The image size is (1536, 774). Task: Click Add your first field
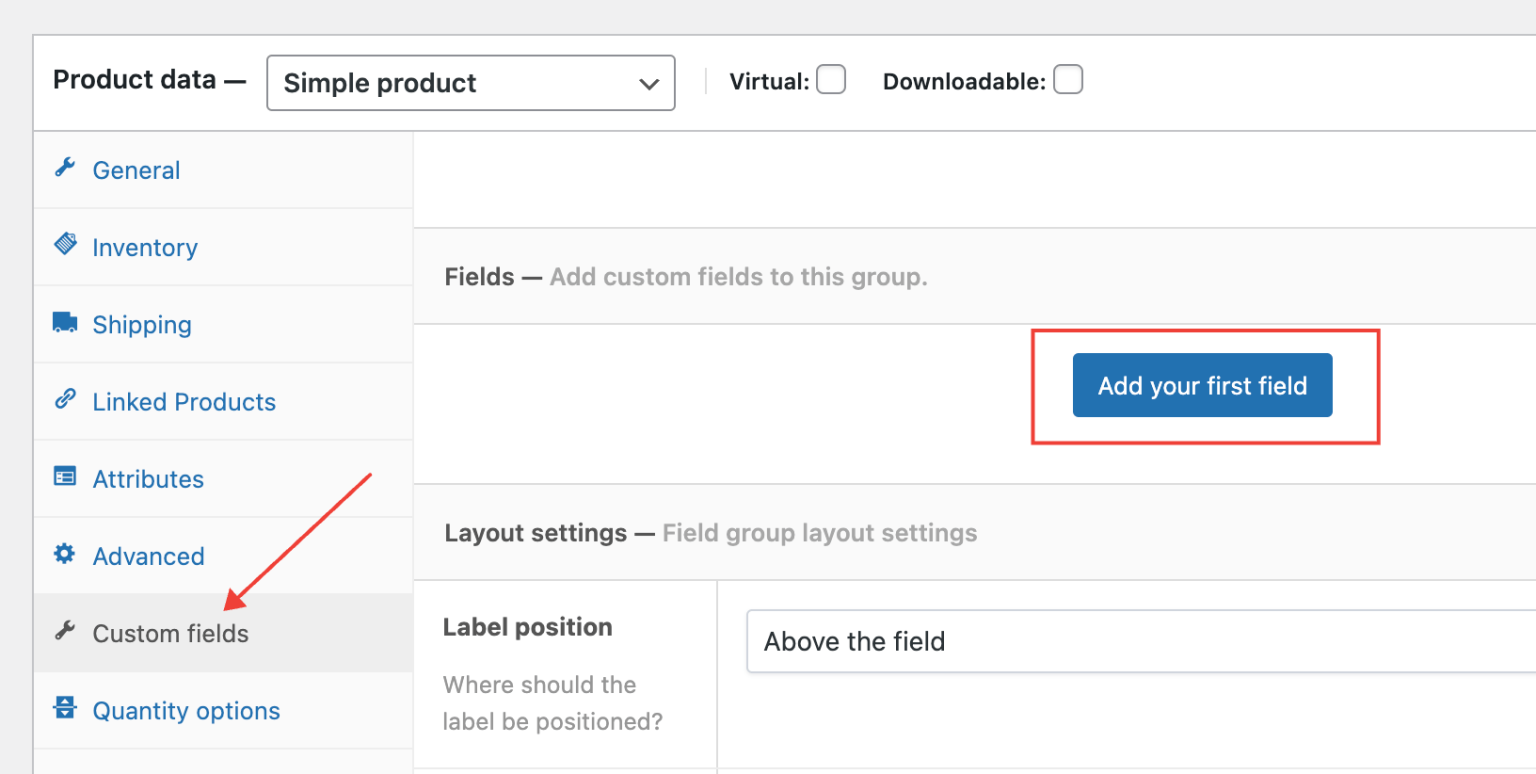1201,385
